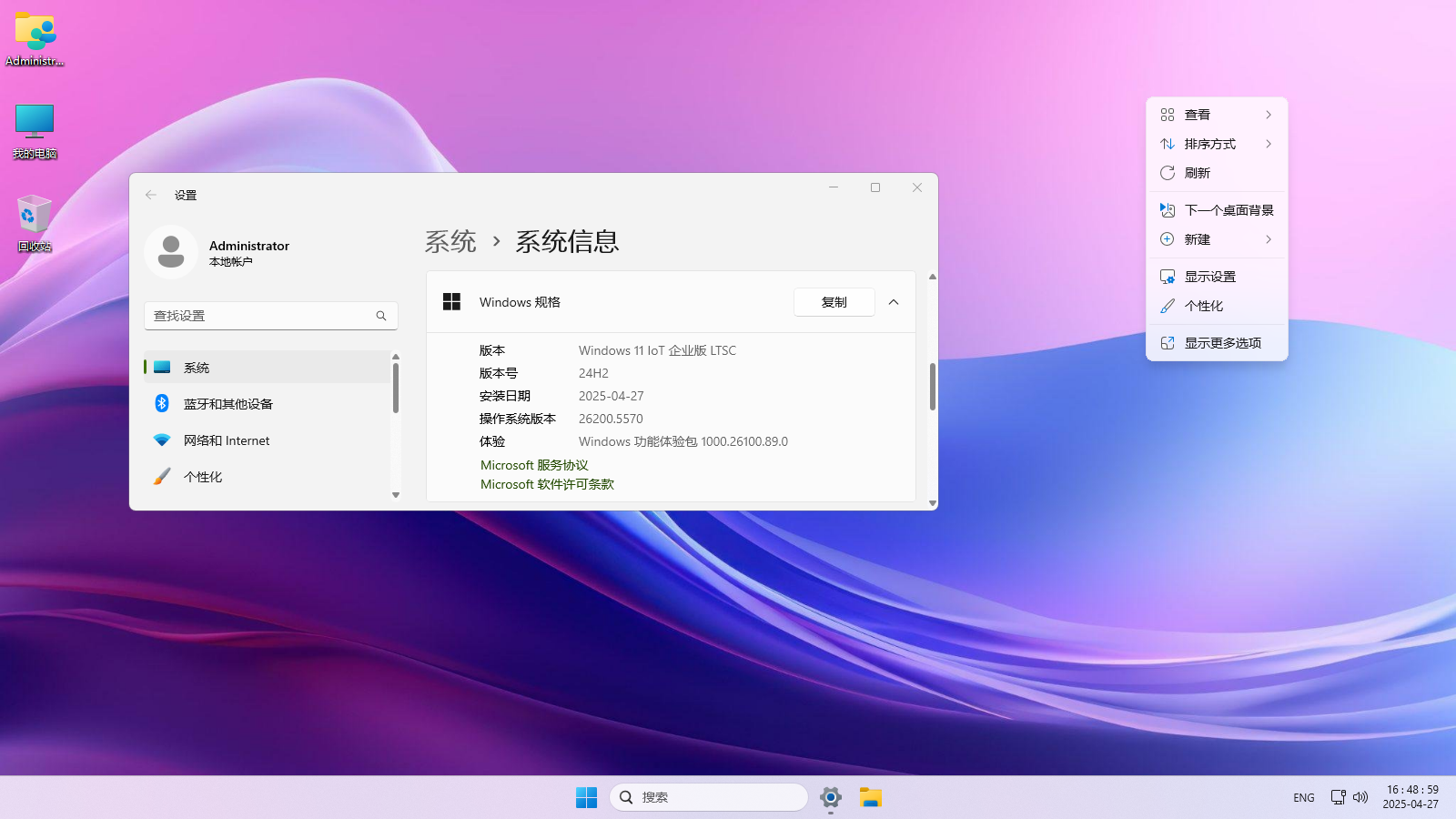Select 网络和 Internet in sidebar
The image size is (1456, 819).
268,440
